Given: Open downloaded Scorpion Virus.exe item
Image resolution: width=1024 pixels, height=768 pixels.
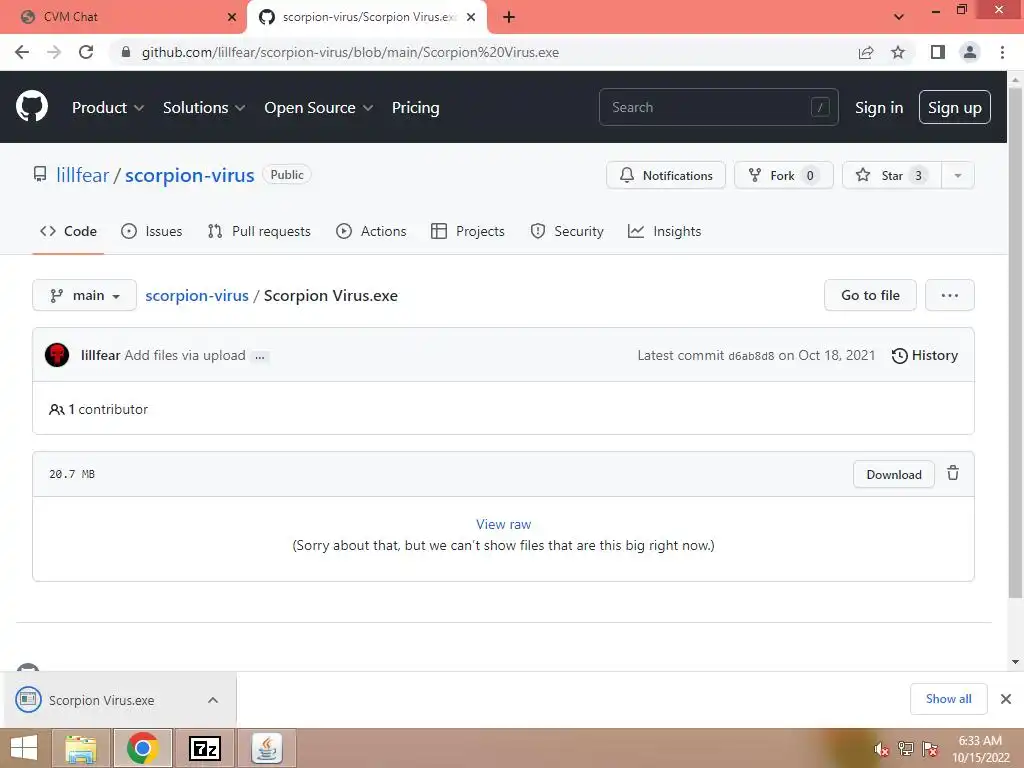Looking at the screenshot, I should click(101, 700).
